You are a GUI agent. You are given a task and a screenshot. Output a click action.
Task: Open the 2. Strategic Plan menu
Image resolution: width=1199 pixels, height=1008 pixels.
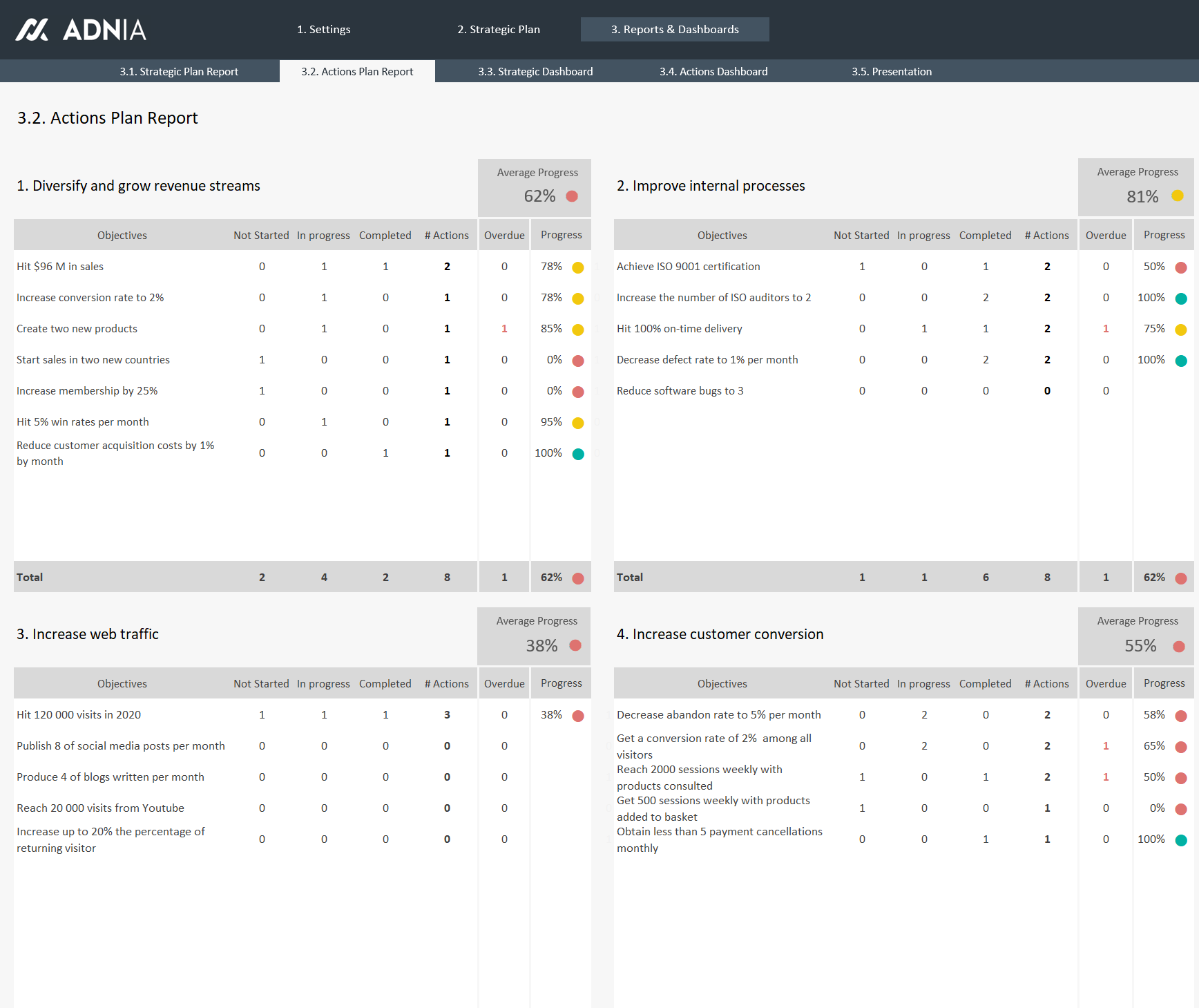click(498, 29)
